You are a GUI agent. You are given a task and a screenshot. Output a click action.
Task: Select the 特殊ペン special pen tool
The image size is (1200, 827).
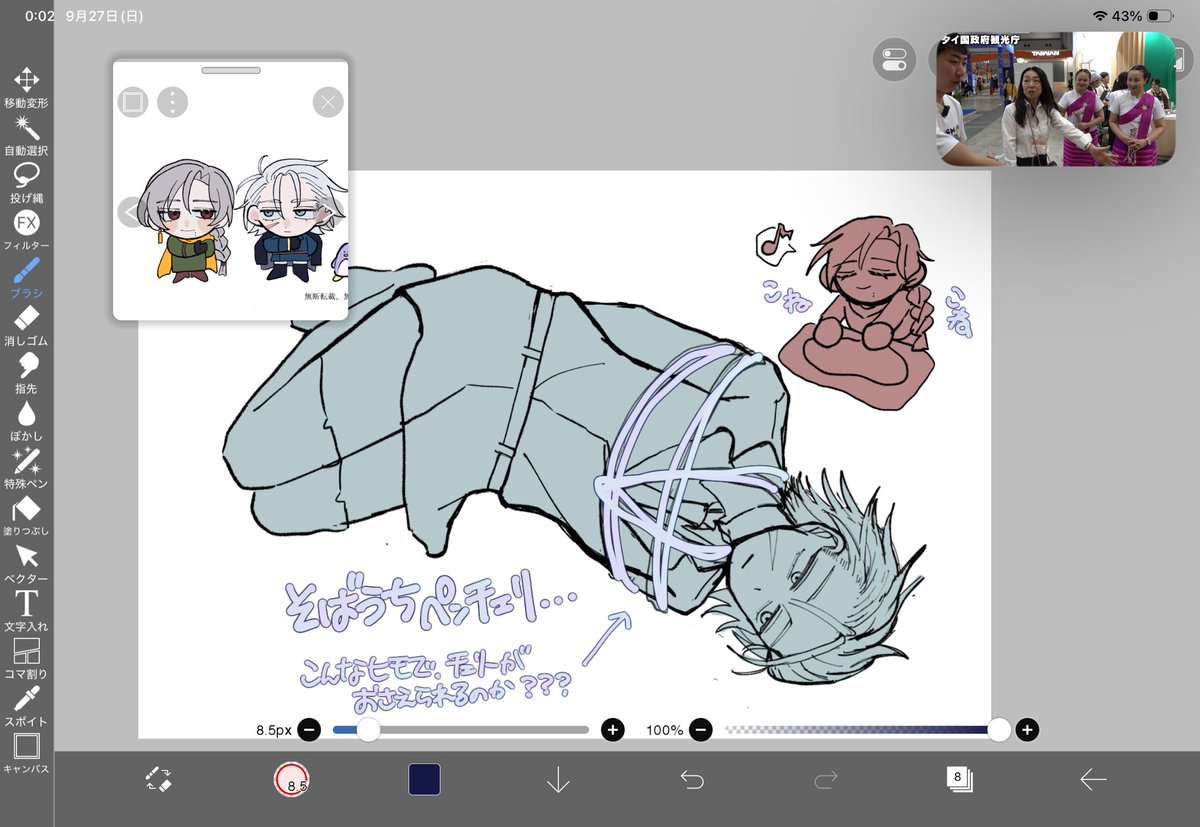26,468
